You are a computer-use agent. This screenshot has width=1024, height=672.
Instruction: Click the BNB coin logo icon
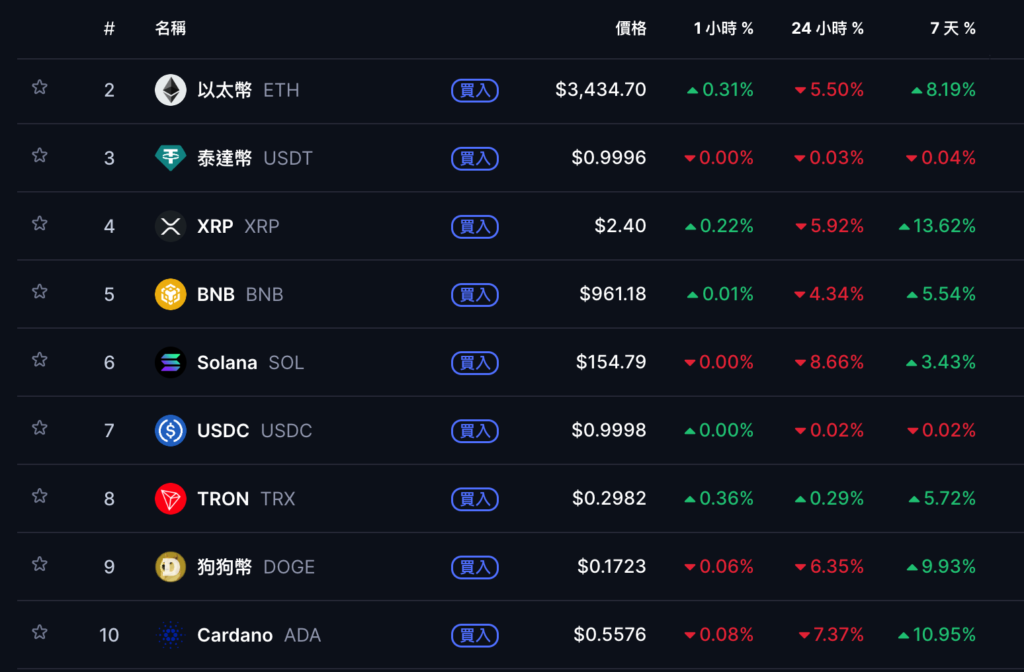point(170,294)
